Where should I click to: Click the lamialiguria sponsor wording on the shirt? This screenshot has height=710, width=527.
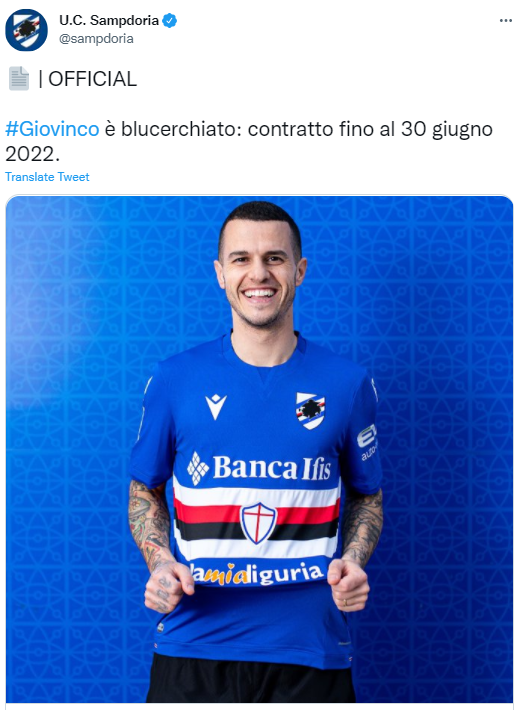(259, 573)
